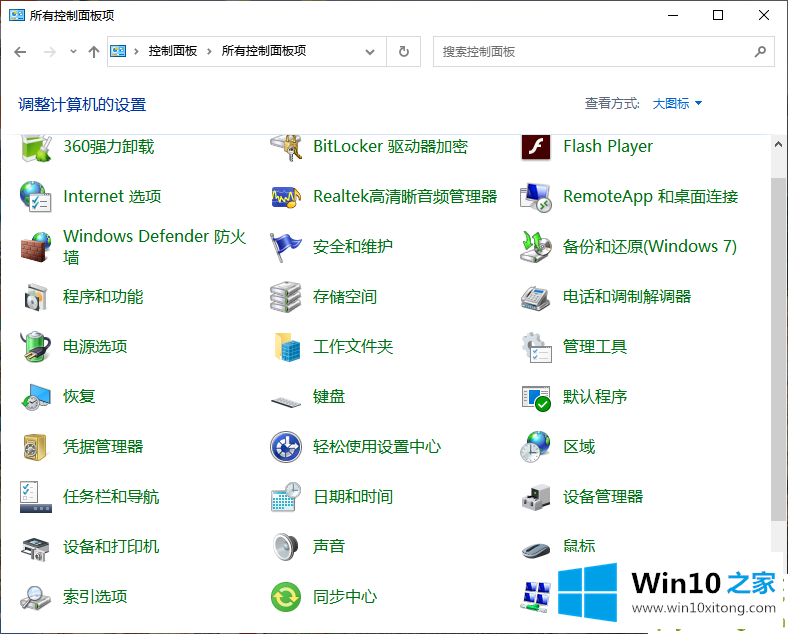This screenshot has width=788, height=634.
Task: Click the 电话和调制解调器 phone icon
Action: (x=536, y=297)
